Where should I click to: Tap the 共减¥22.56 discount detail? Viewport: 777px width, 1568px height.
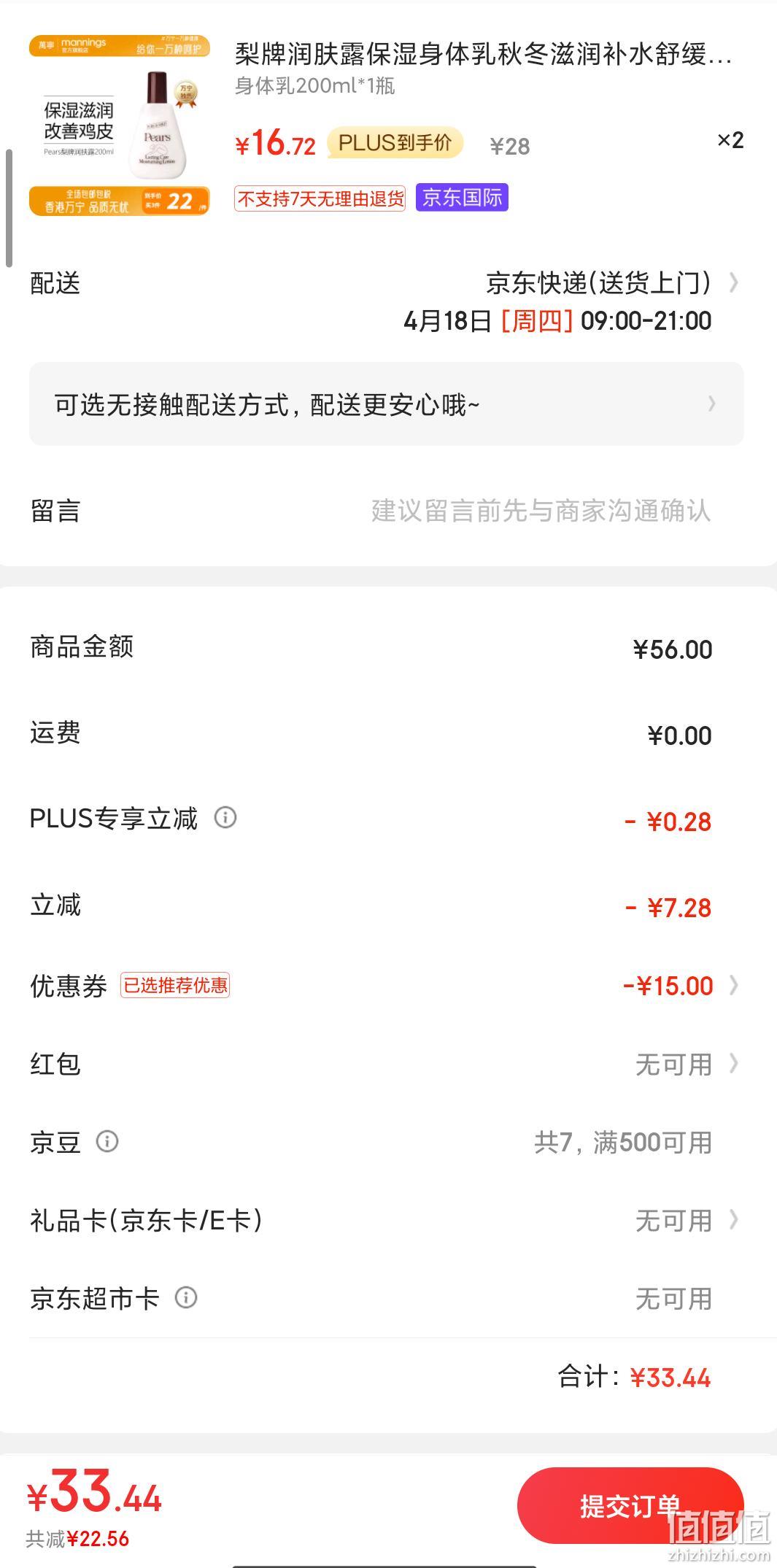[x=77, y=1539]
